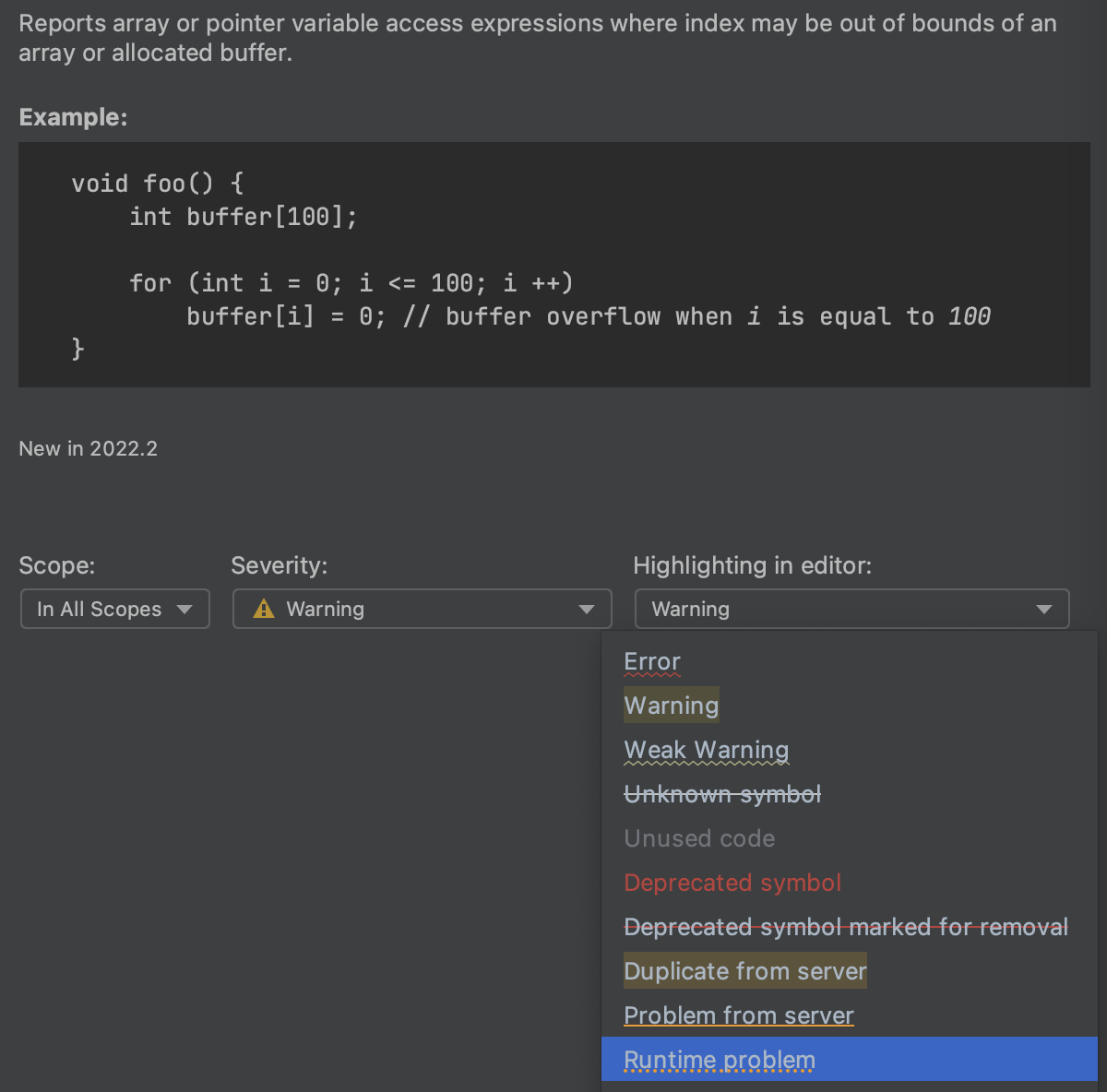The image size is (1107, 1092).
Task: Click the 'Scope:' label
Action: pyautogui.click(x=57, y=565)
